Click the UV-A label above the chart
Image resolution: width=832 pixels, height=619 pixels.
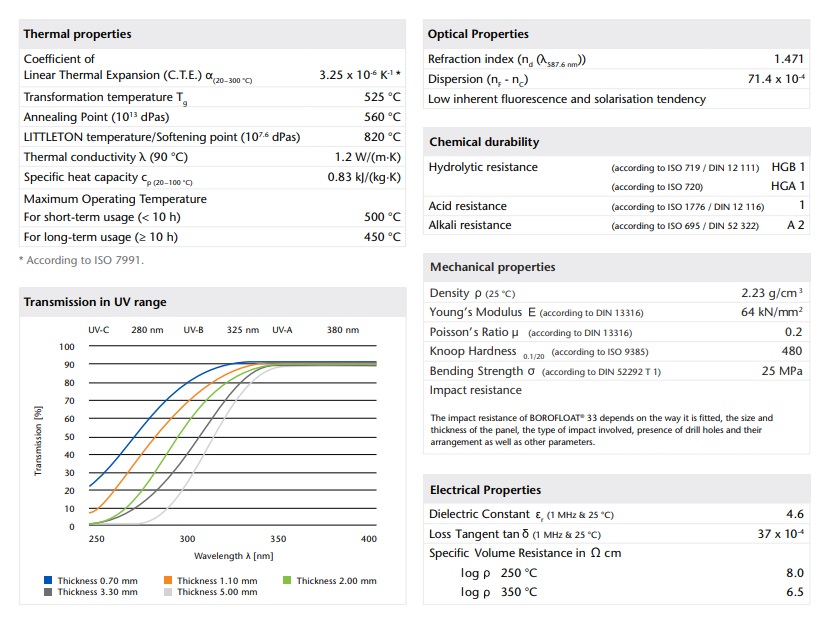click(282, 330)
